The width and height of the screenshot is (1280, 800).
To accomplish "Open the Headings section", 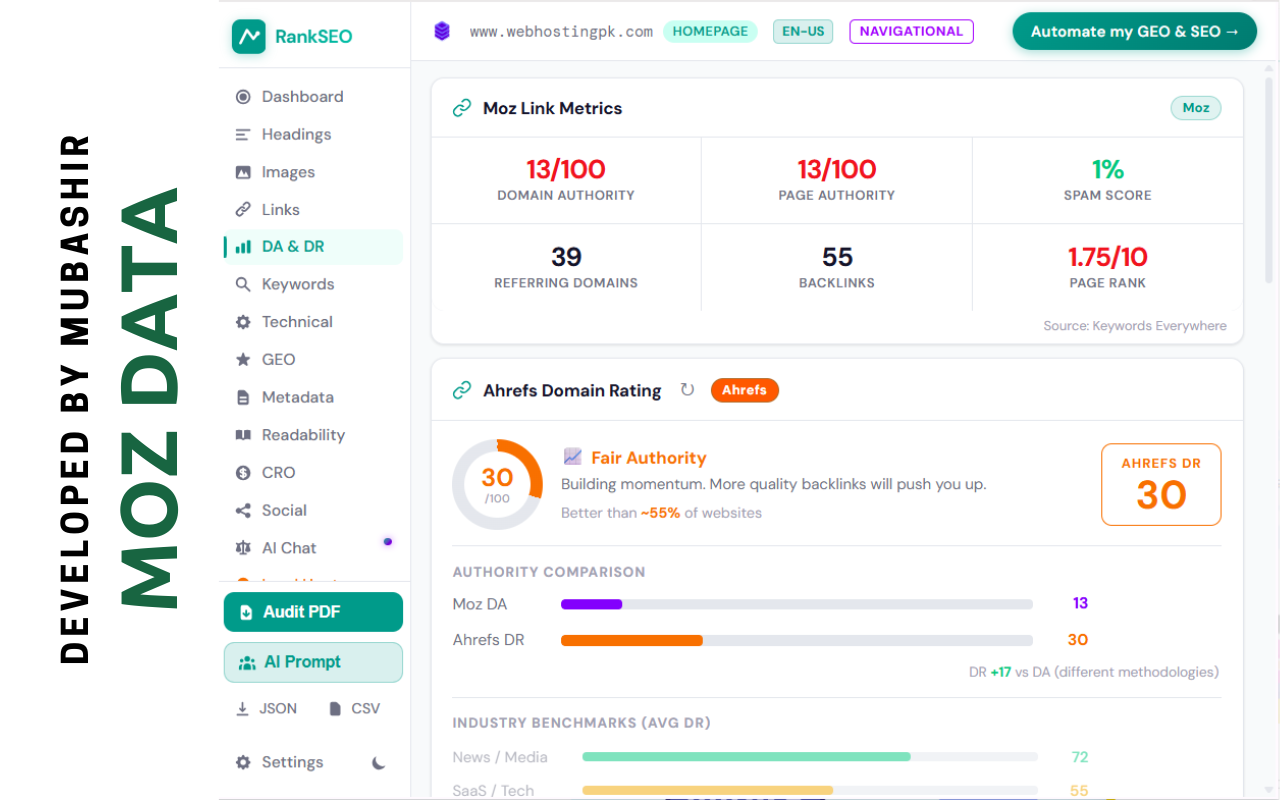I will [313, 134].
